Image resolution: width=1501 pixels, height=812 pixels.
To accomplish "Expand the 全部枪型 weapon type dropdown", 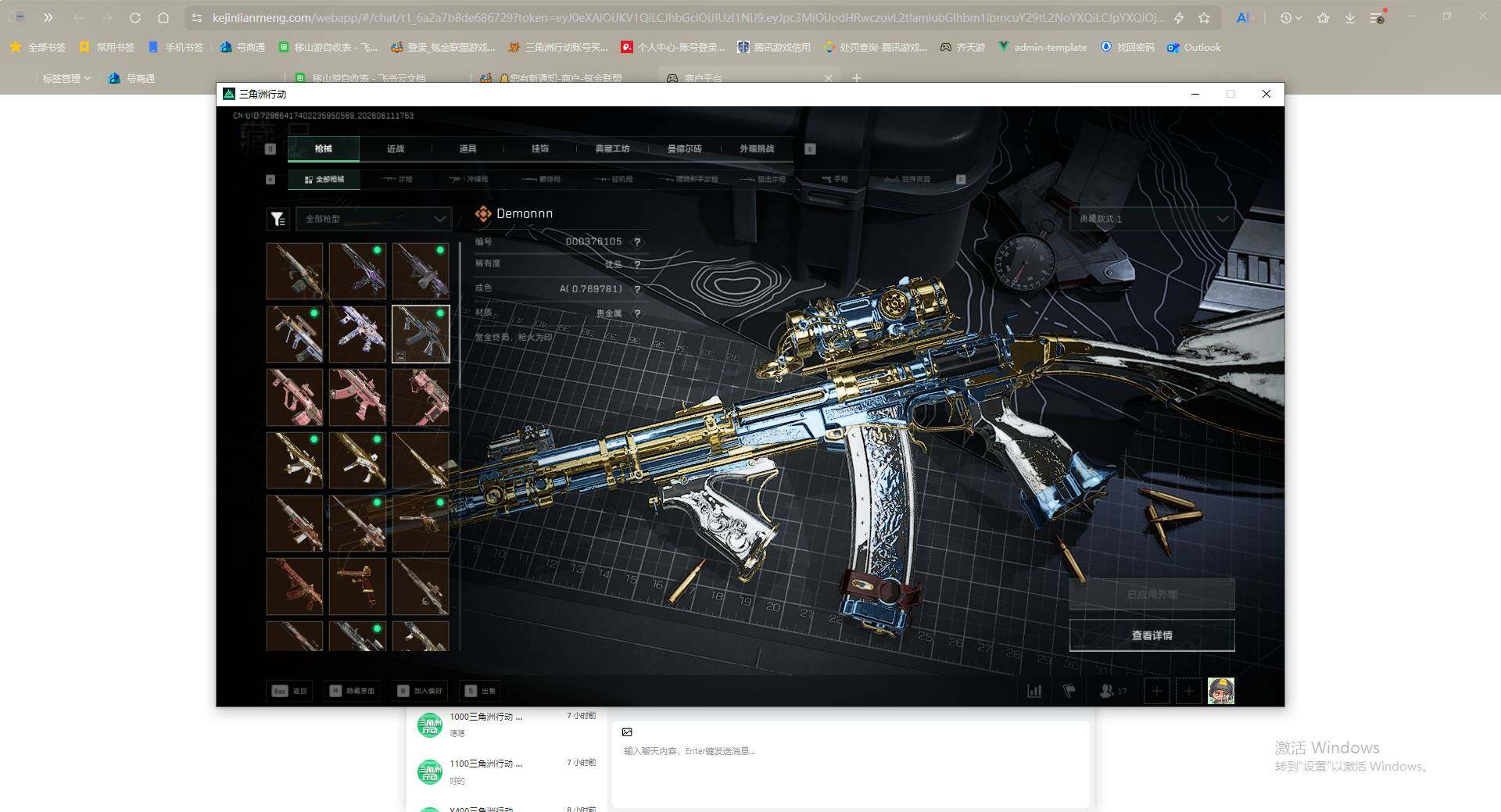I will click(374, 219).
